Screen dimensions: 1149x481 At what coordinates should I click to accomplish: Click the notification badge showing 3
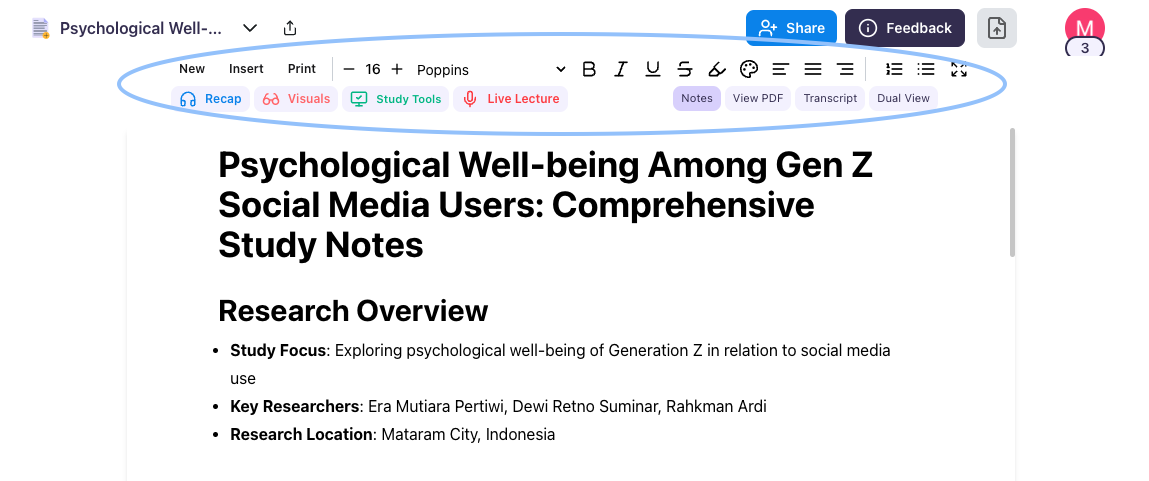click(1085, 48)
